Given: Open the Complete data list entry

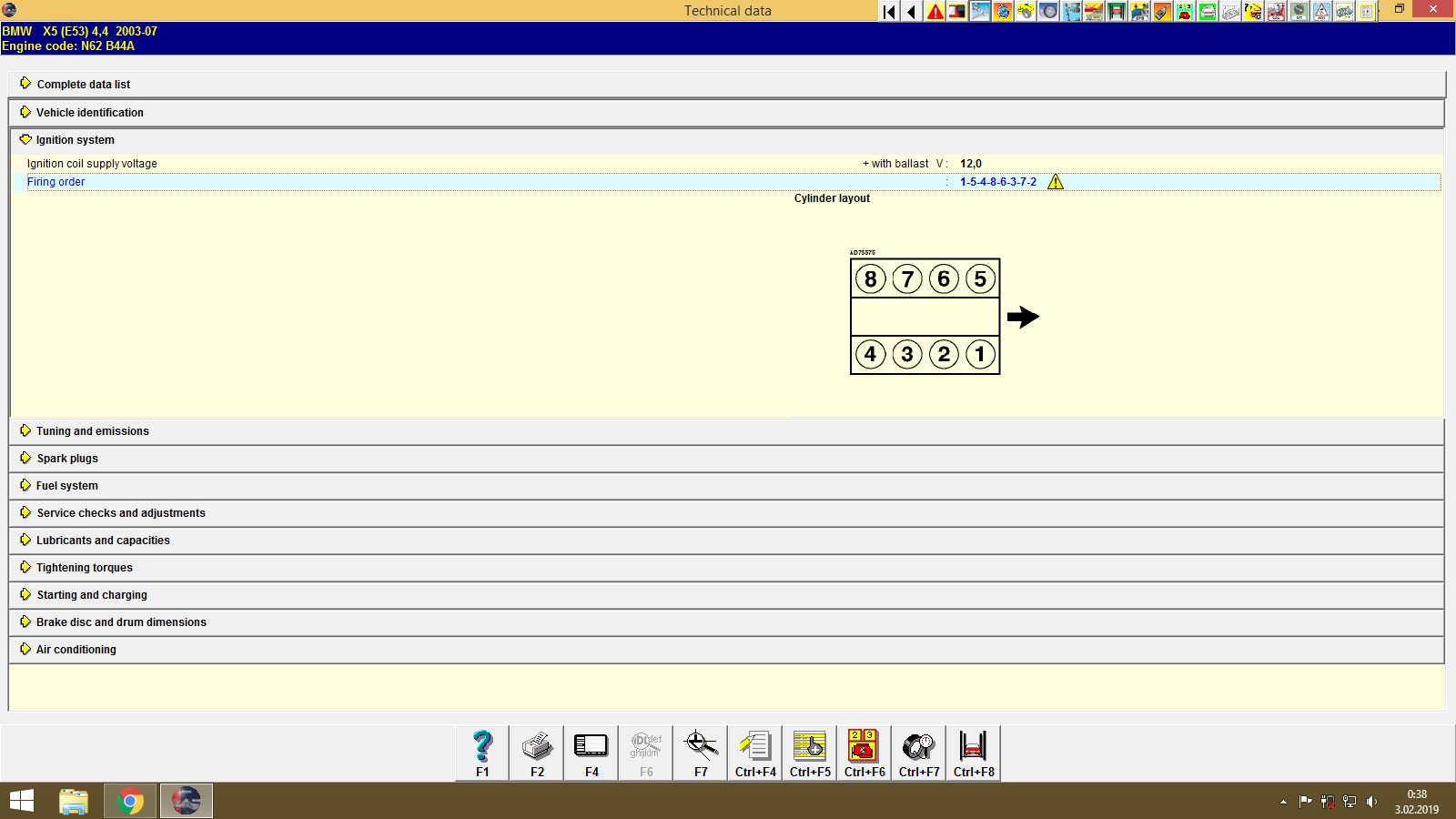Looking at the screenshot, I should coord(83,84).
